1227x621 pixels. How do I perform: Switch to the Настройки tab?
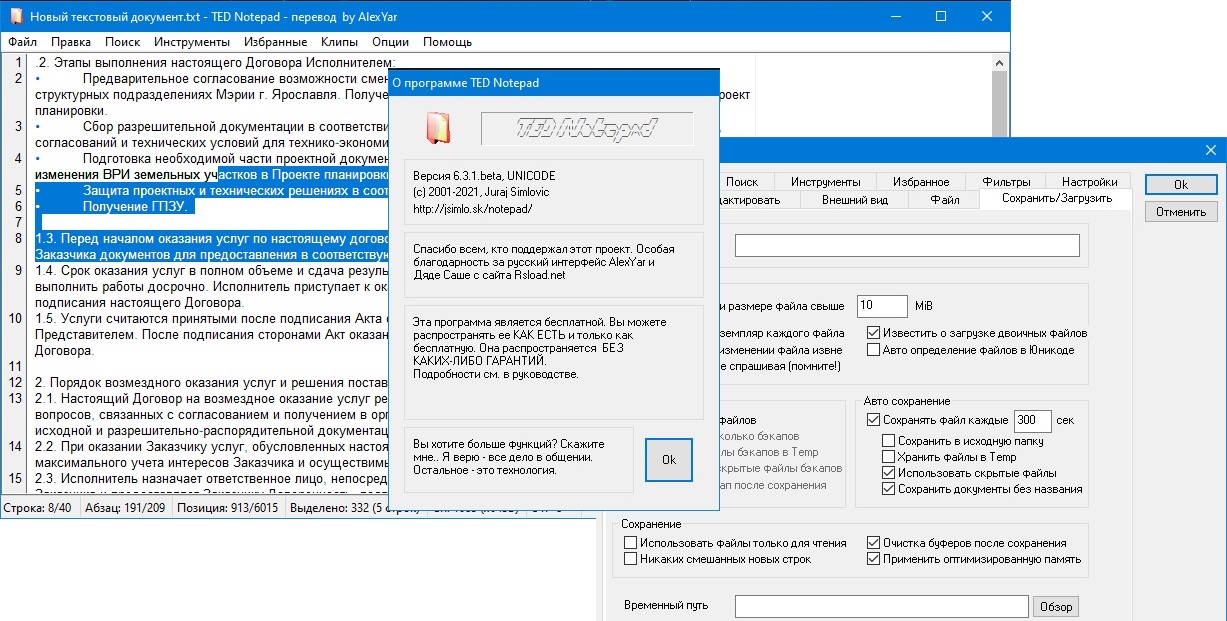(1090, 182)
